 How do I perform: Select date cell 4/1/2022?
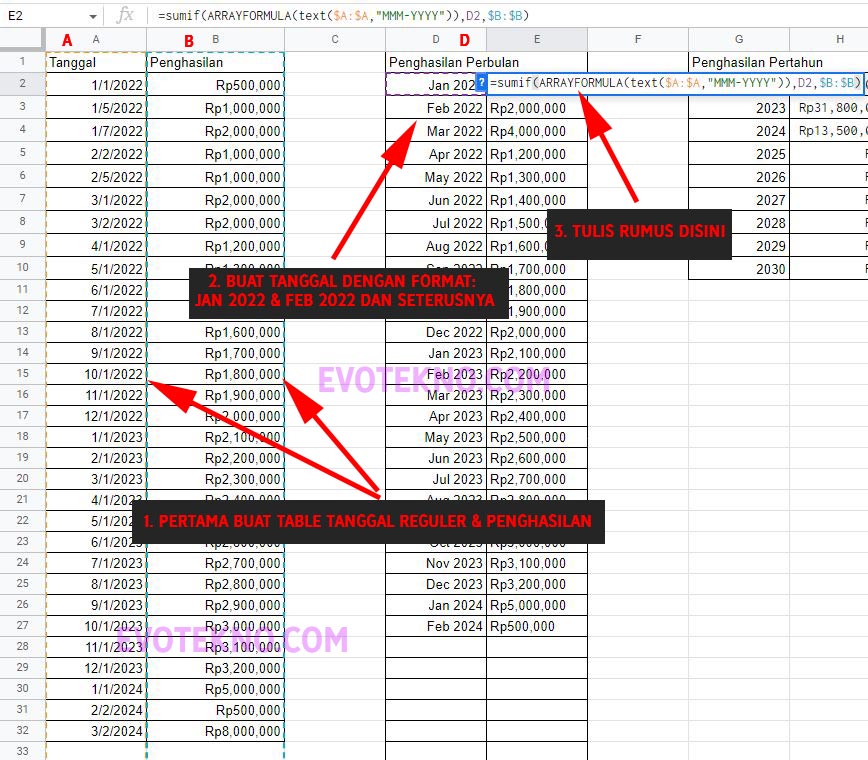96,246
